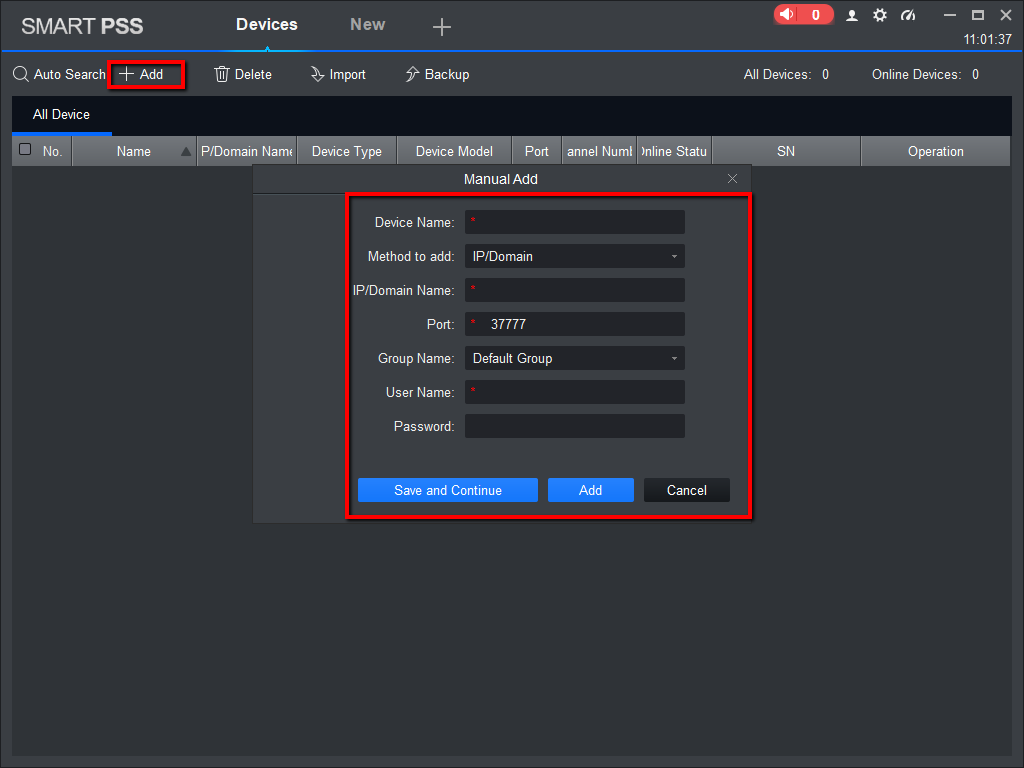1024x768 pixels.
Task: Click the Save and Continue button
Action: 448,490
